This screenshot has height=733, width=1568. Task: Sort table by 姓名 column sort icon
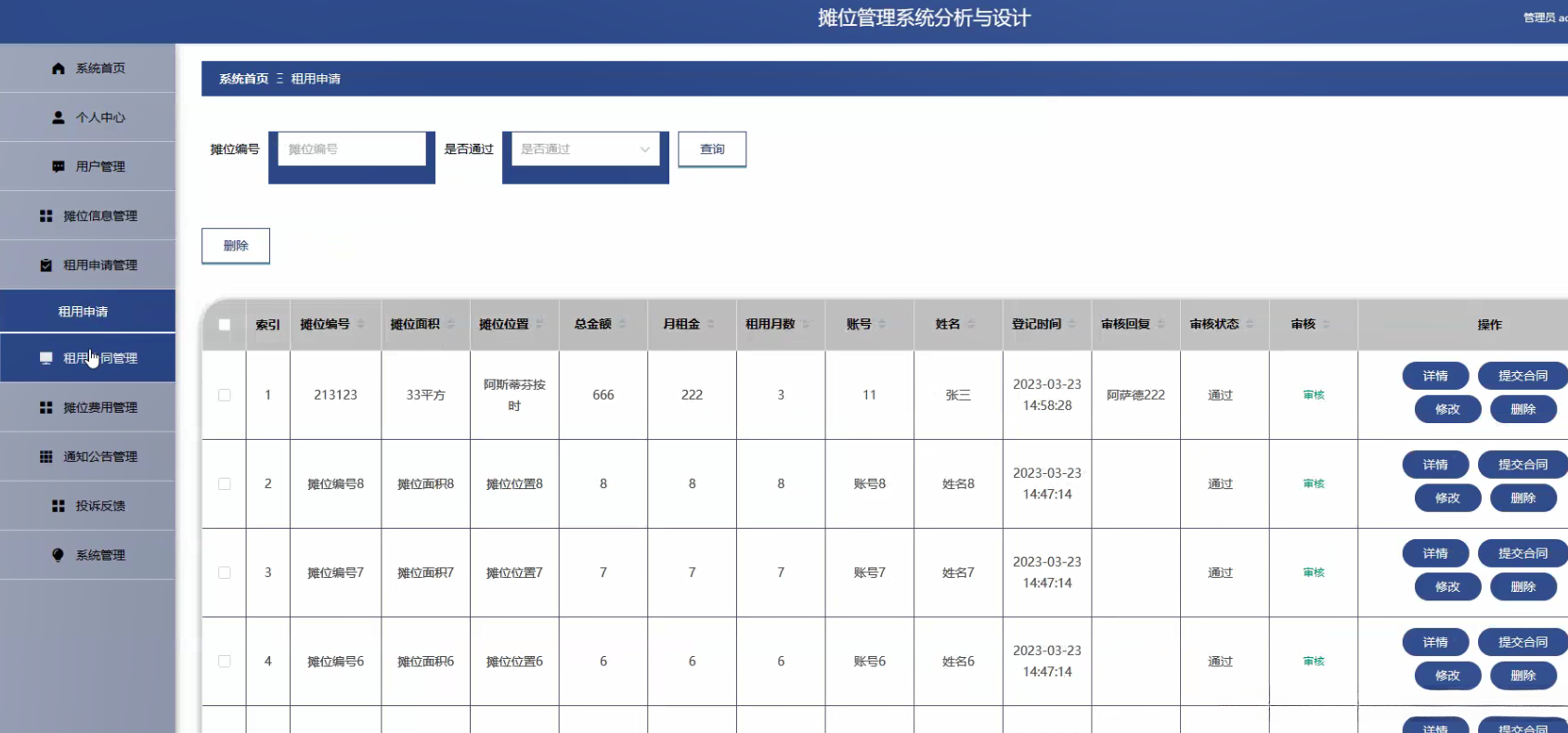point(971,324)
